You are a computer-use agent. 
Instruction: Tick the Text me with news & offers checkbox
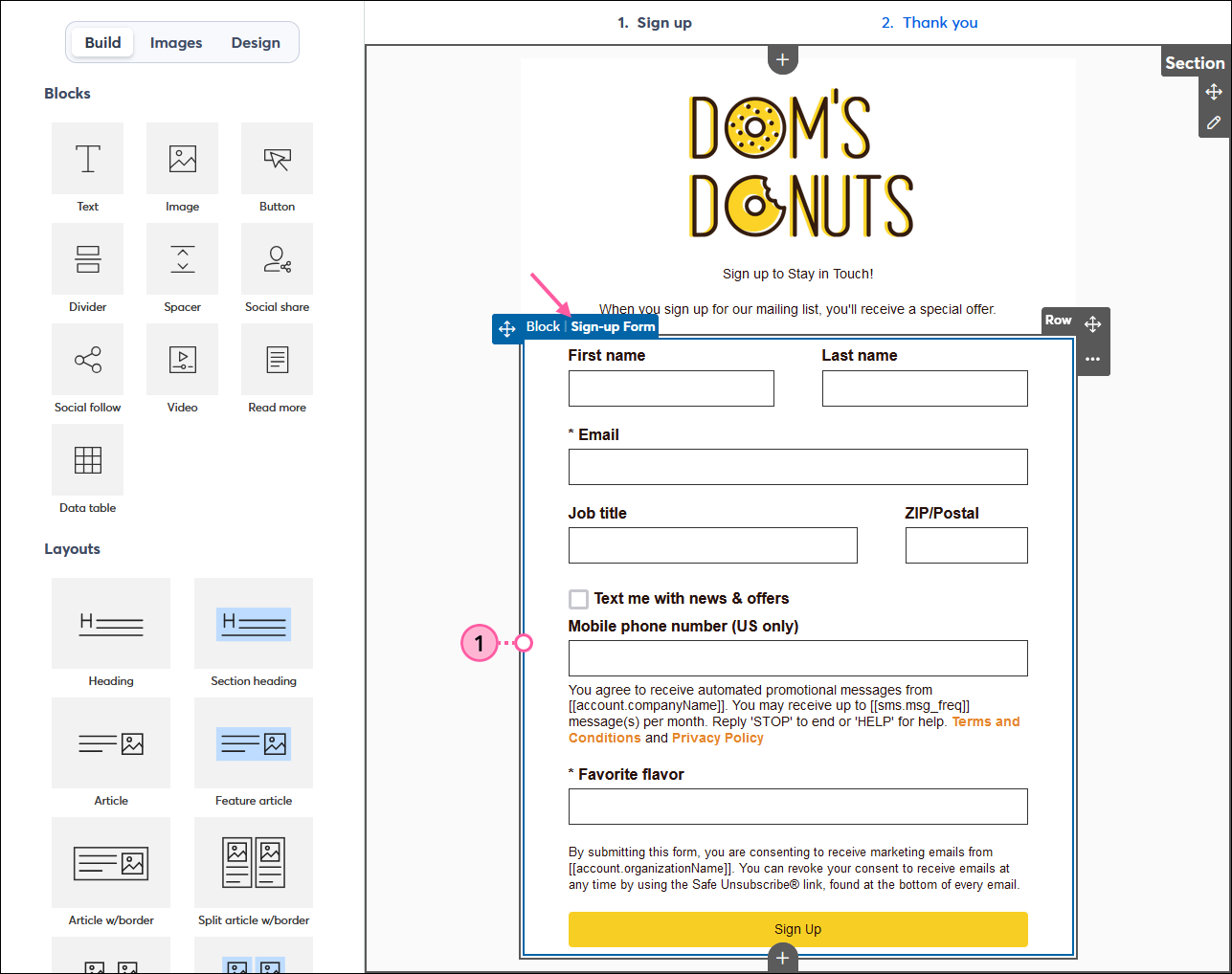(578, 599)
